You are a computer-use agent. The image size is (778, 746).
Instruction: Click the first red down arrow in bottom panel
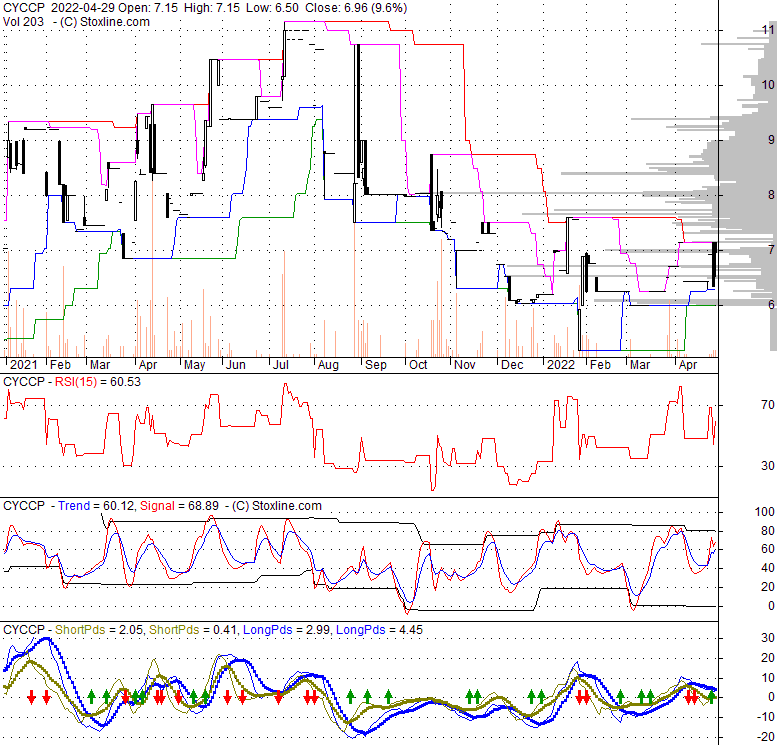pos(32,697)
